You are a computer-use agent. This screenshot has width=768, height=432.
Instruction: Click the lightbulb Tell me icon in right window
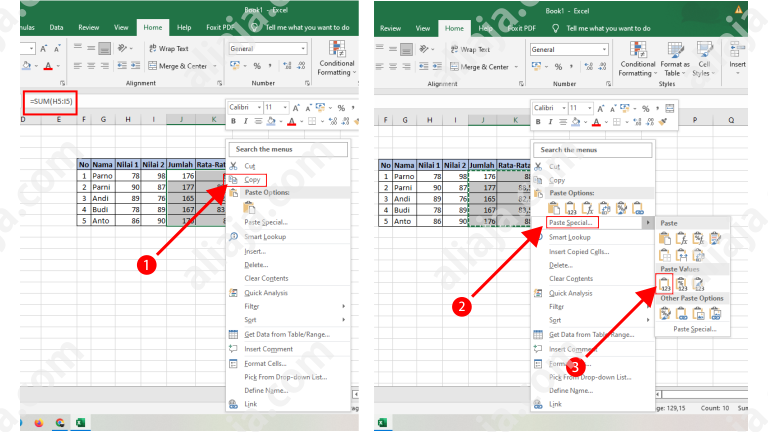click(x=555, y=28)
